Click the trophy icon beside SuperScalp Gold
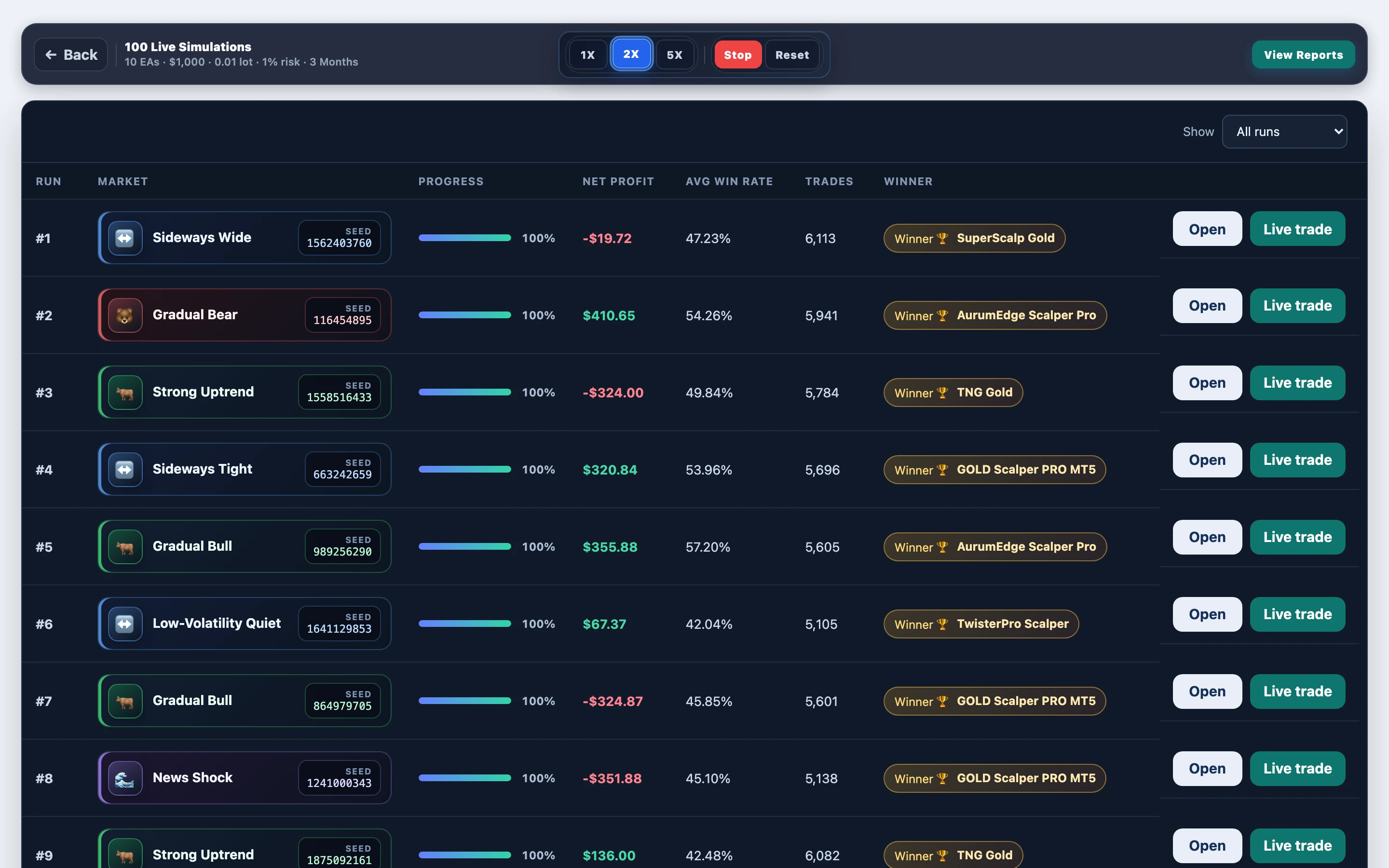This screenshot has height=868, width=1389. point(942,238)
